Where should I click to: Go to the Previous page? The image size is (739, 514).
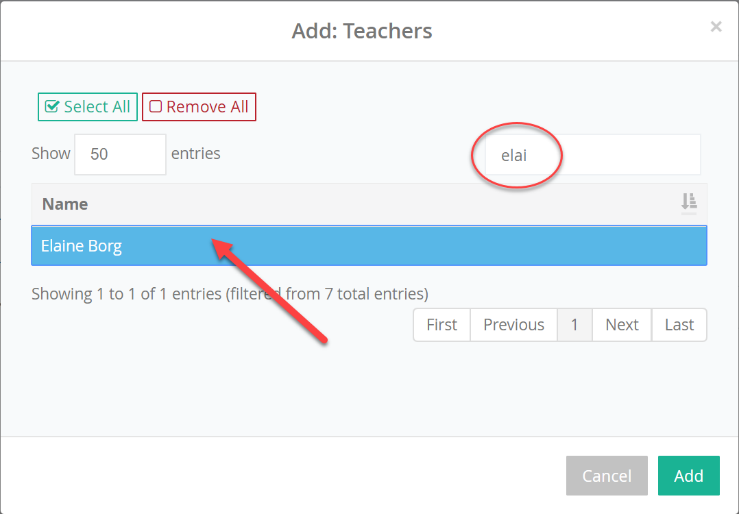click(x=514, y=325)
